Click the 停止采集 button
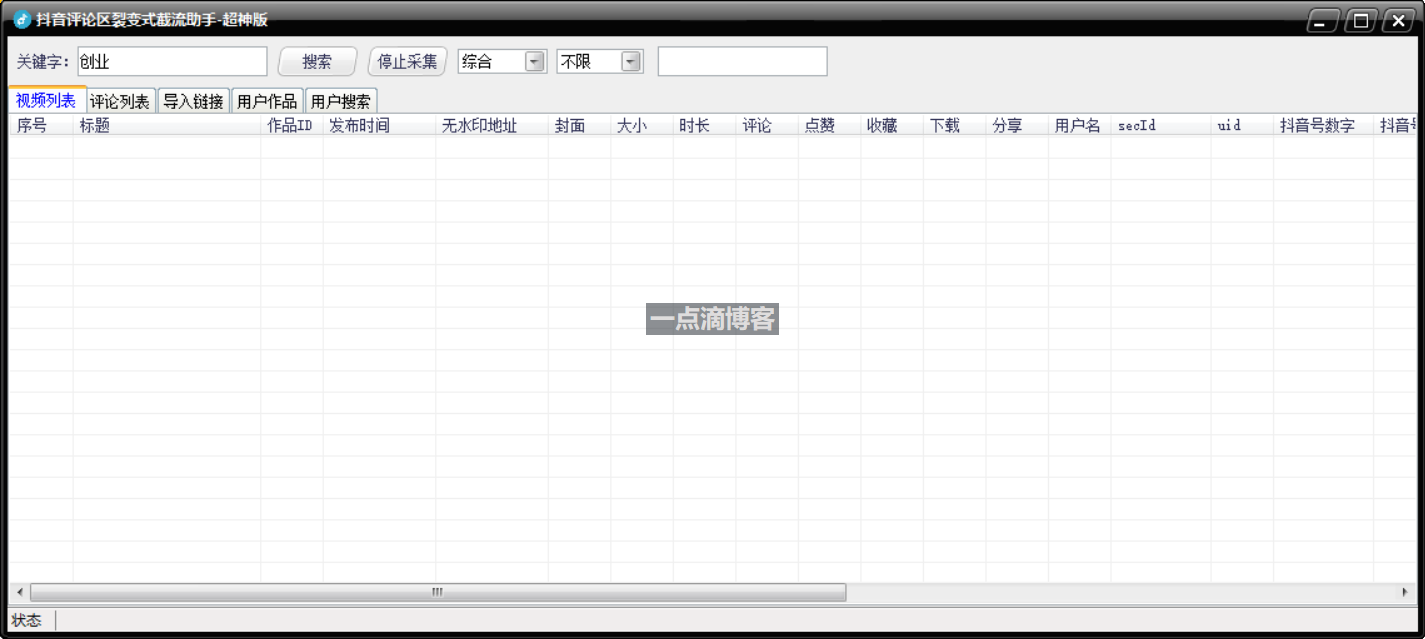This screenshot has height=639, width=1425. (x=407, y=61)
